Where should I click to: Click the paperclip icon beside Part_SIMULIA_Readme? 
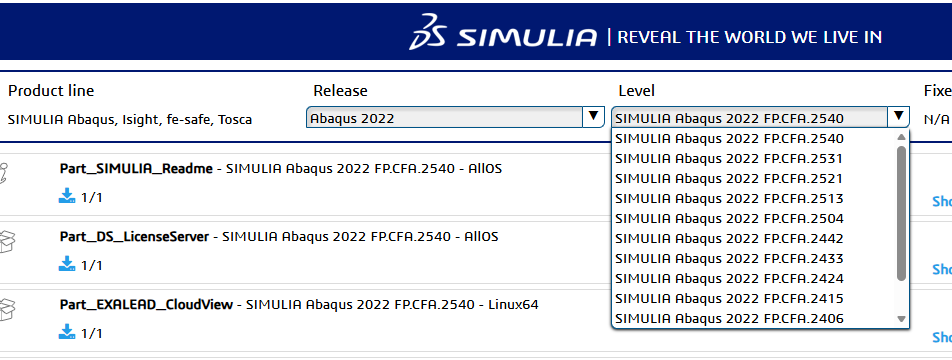[5, 173]
